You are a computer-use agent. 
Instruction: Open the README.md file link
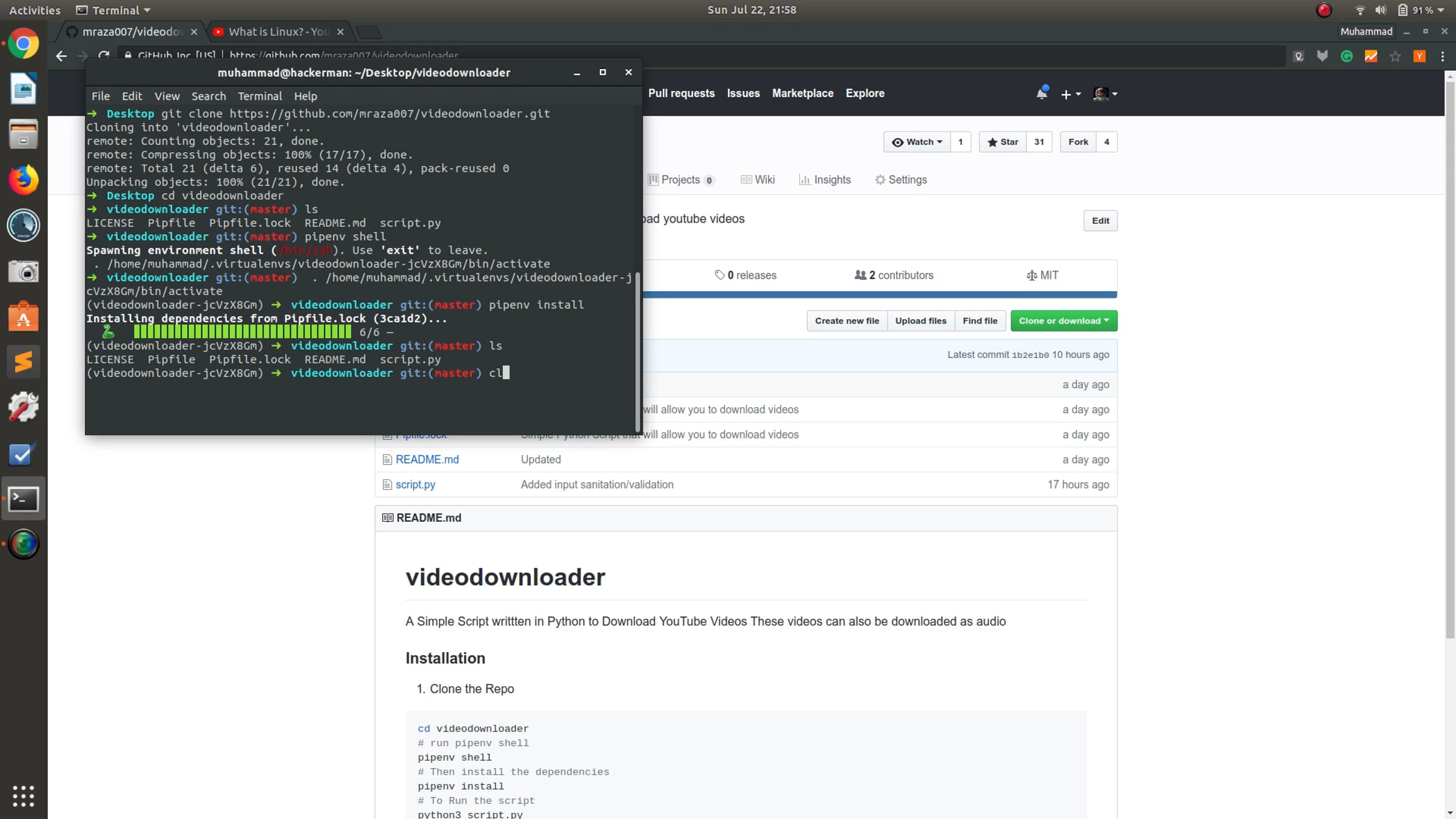point(427,460)
